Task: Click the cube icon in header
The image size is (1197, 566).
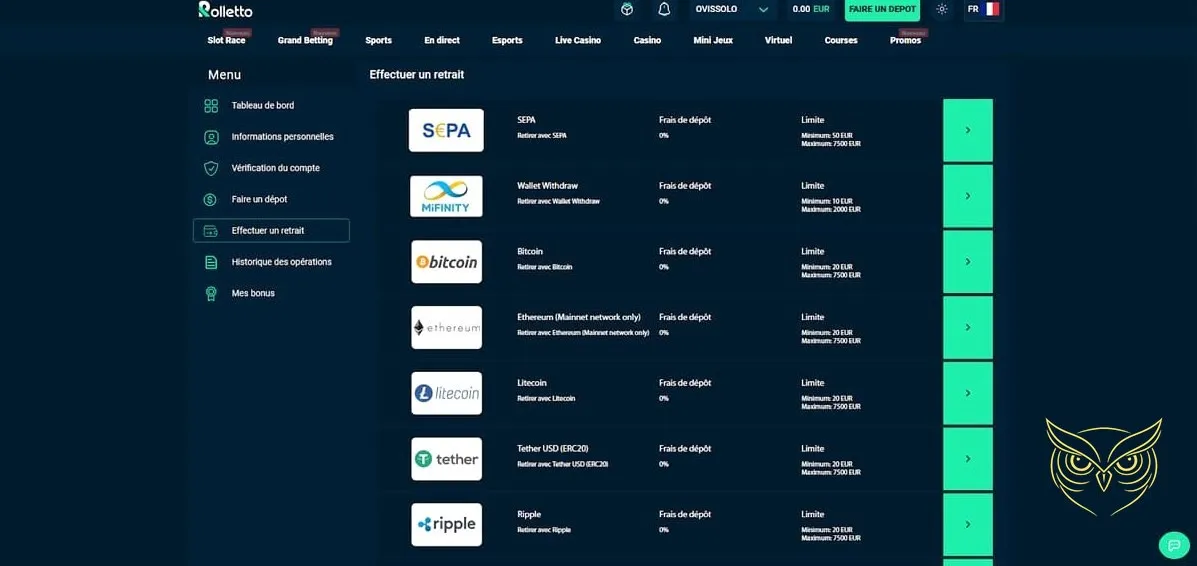Action: pos(627,9)
